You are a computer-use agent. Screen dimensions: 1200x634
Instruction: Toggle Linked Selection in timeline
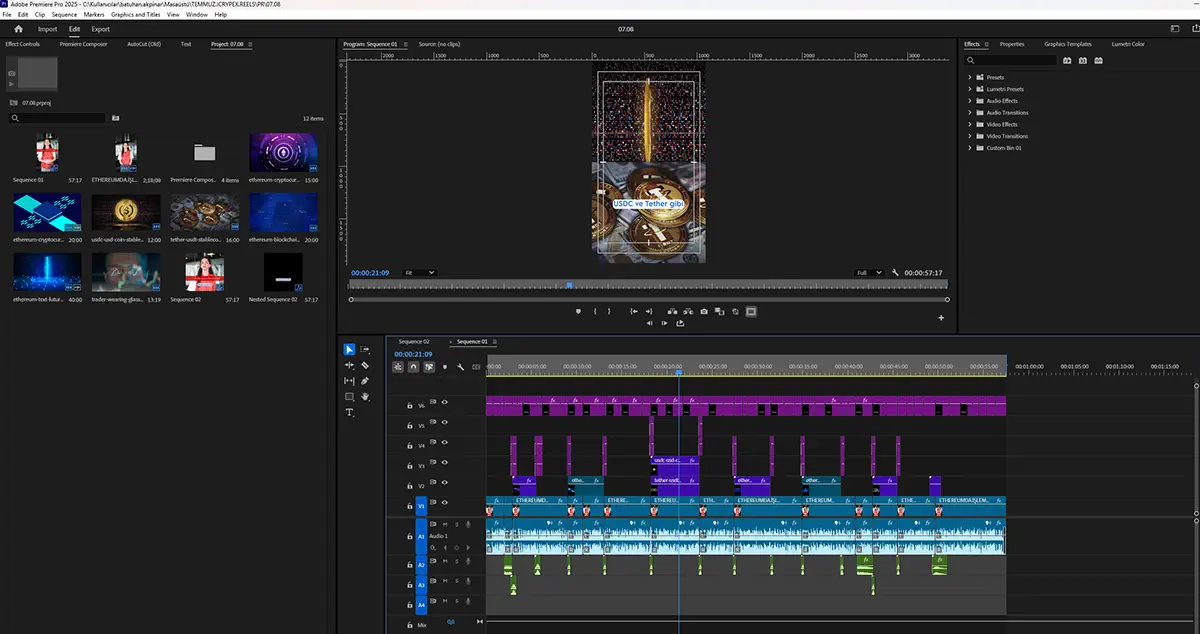click(x=429, y=367)
